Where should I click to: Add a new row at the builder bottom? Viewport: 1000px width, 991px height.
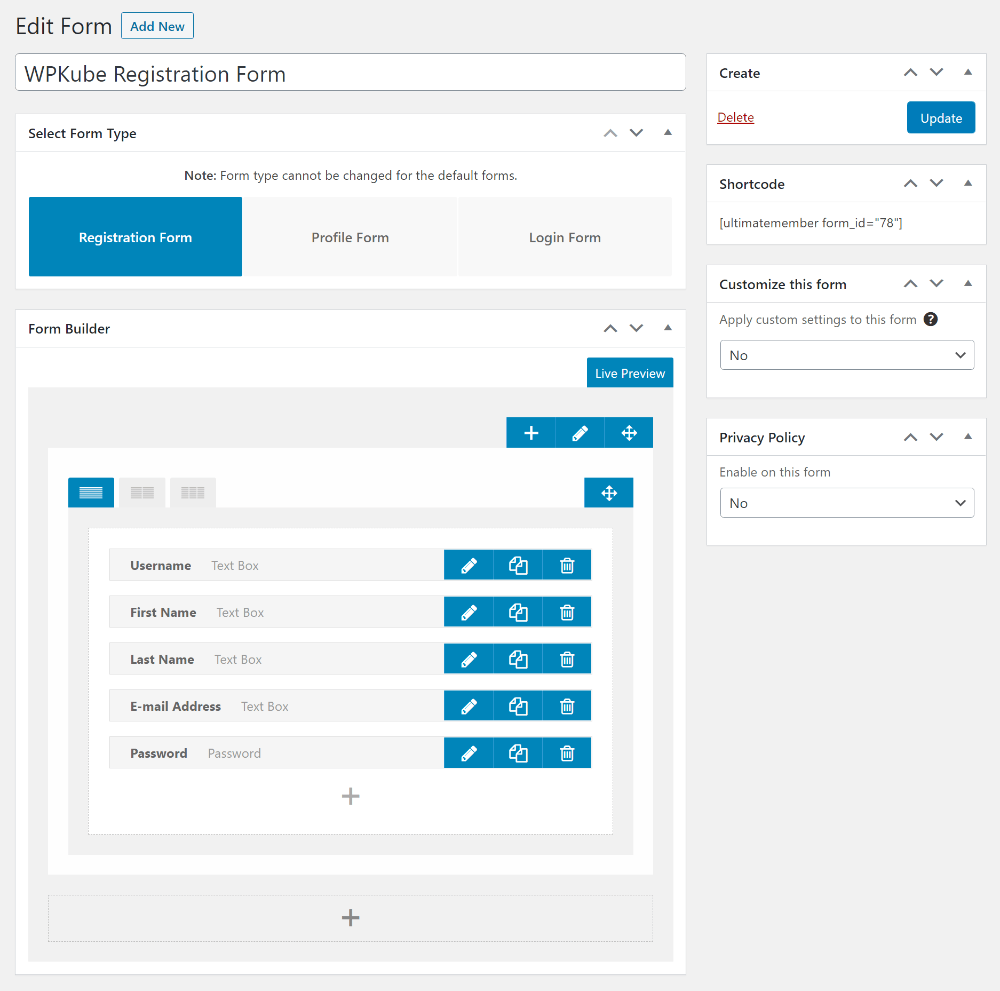click(x=350, y=918)
